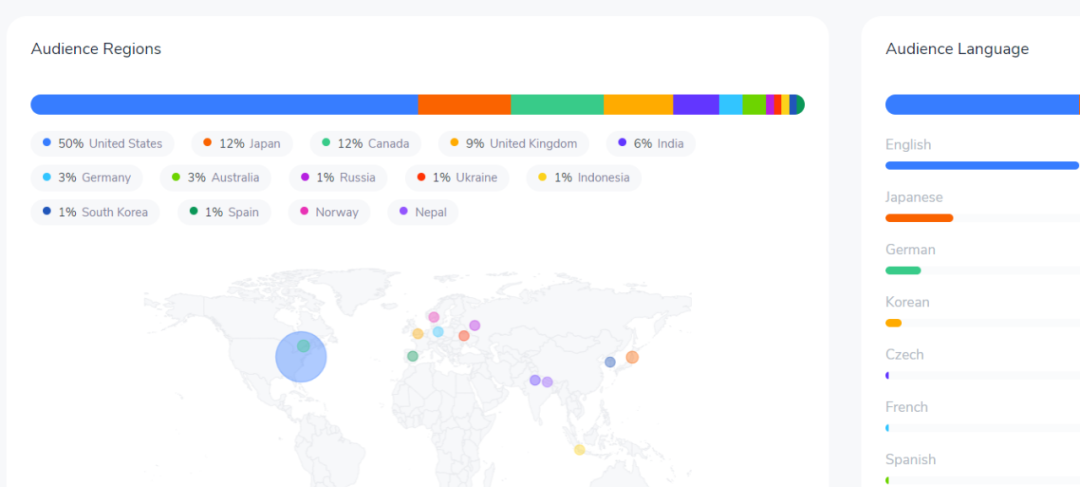
Task: Click the purple India segment in the regions bar
Action: click(x=696, y=105)
